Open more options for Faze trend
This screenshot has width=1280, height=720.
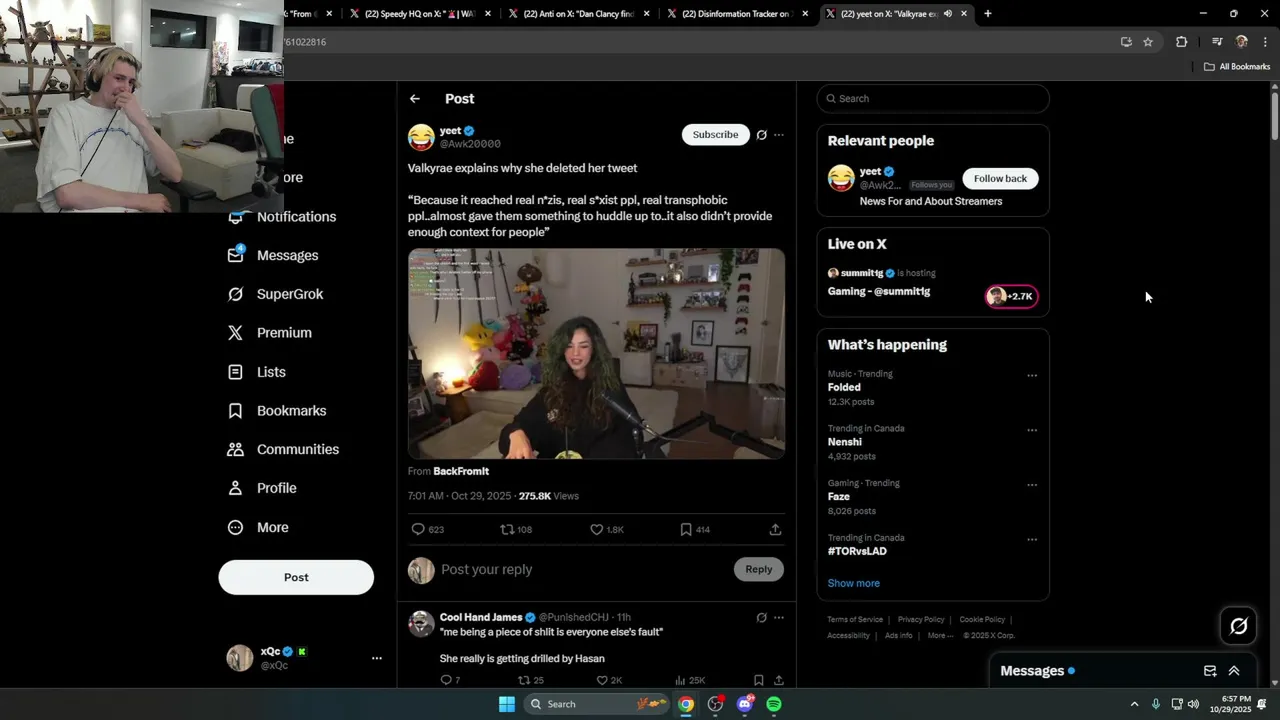(1032, 486)
